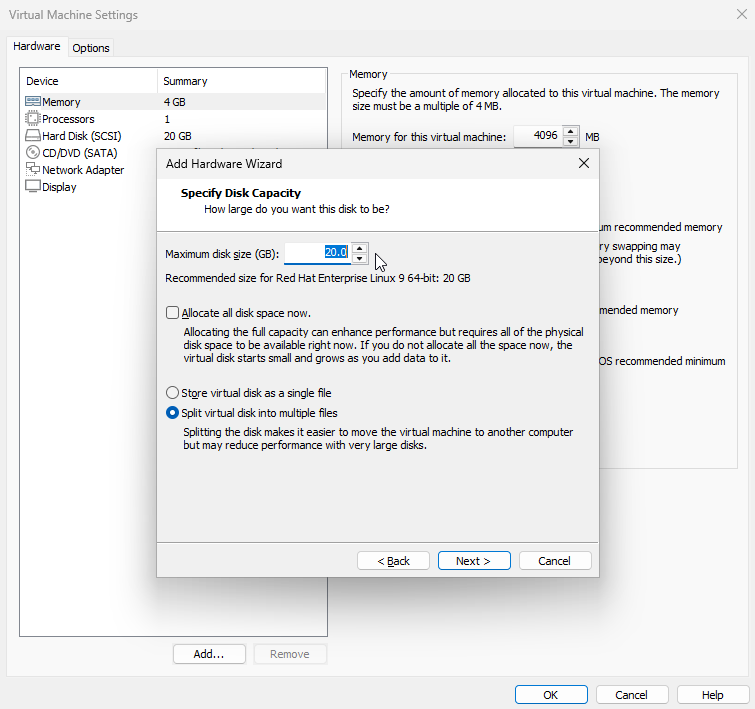Select the Network Adapter icon
This screenshot has height=709, width=755.
[x=32, y=170]
